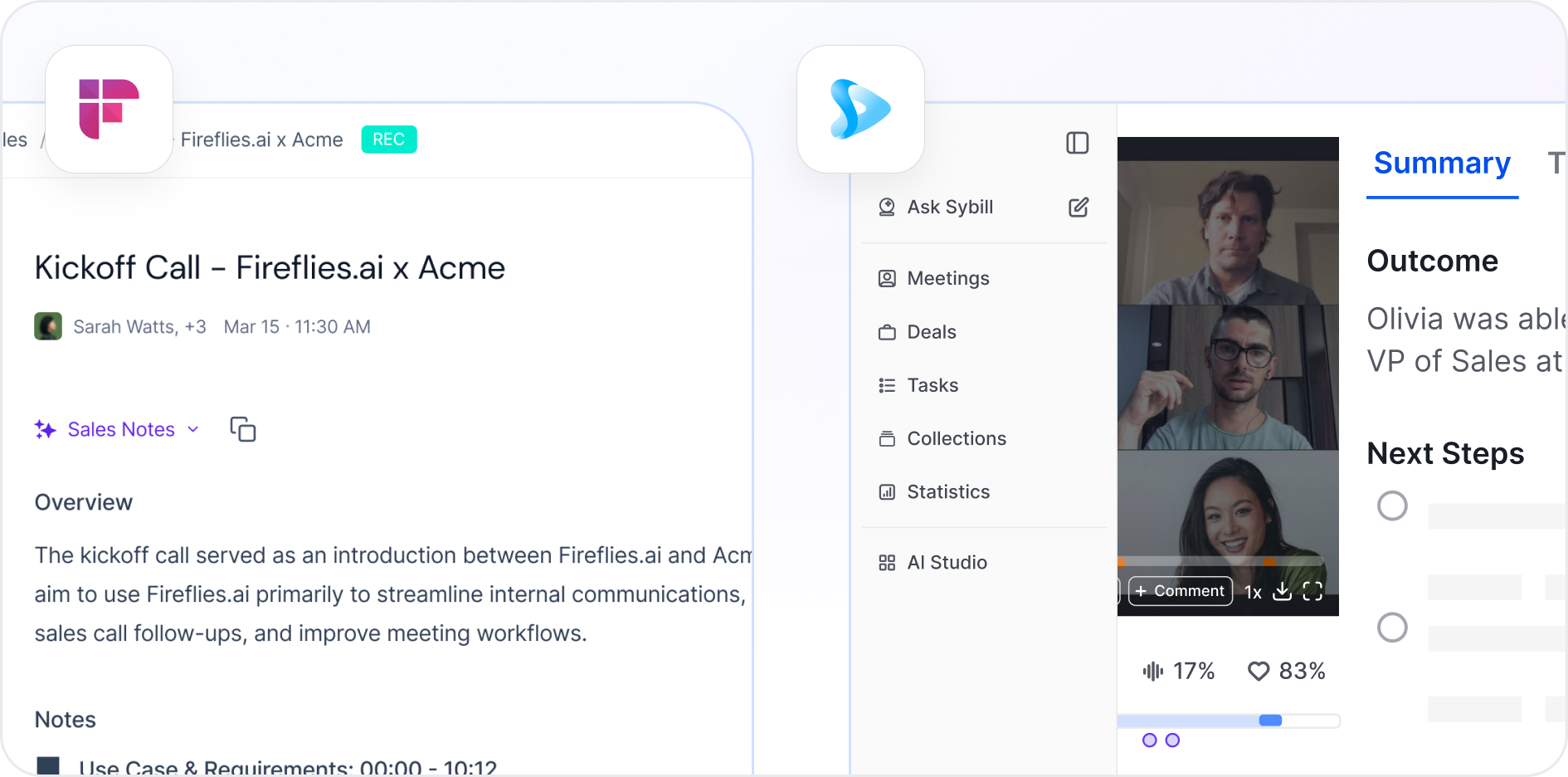Check the first Next Steps circle
This screenshot has height=777, width=1568.
1392,506
